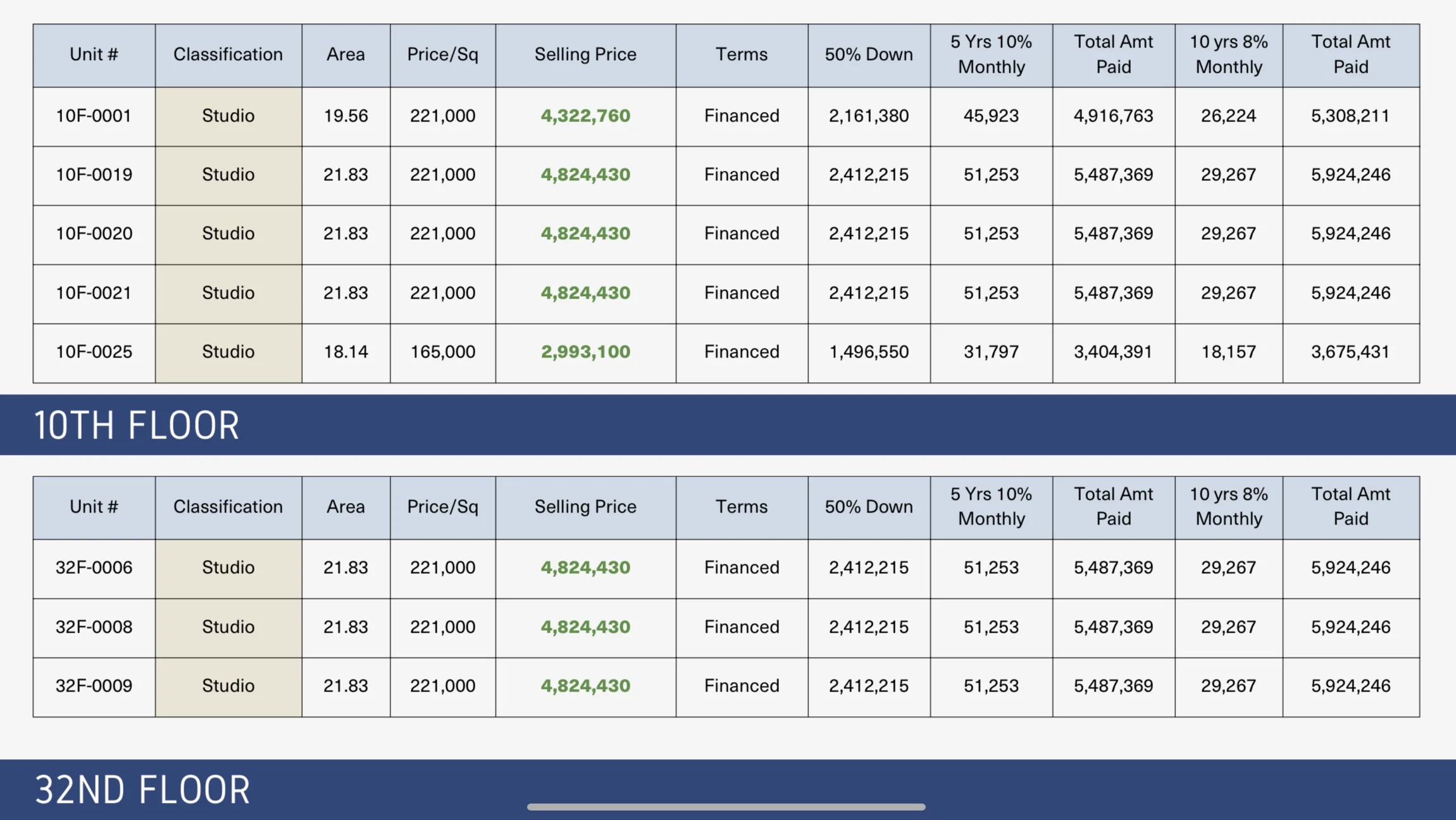The image size is (1456, 820).
Task: Click the 10TH FLOOR banner heading
Action: tap(137, 425)
